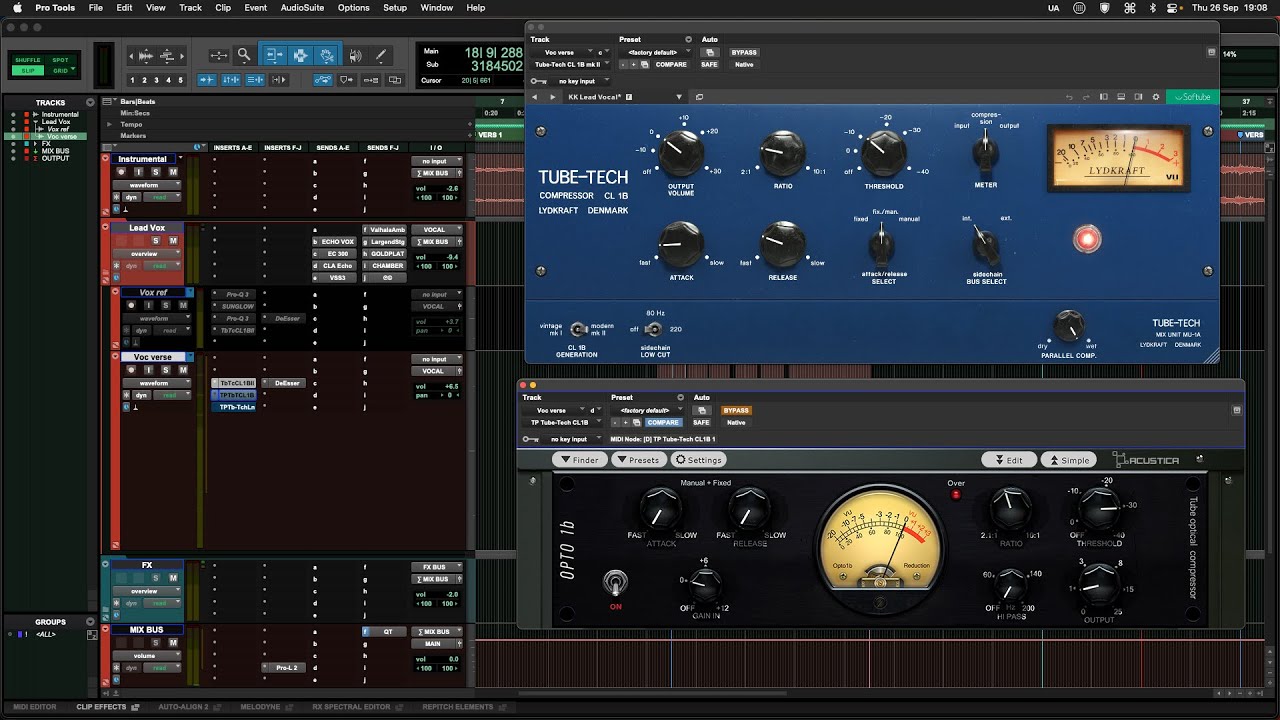Solo the Lead Vox track
The height and width of the screenshot is (720, 1280).
(x=156, y=240)
